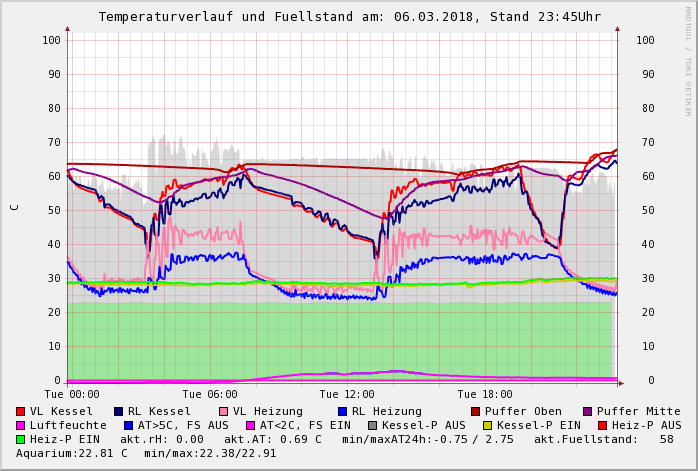Select the magenta Luftfeuchte legend swatch

pos(20,425)
